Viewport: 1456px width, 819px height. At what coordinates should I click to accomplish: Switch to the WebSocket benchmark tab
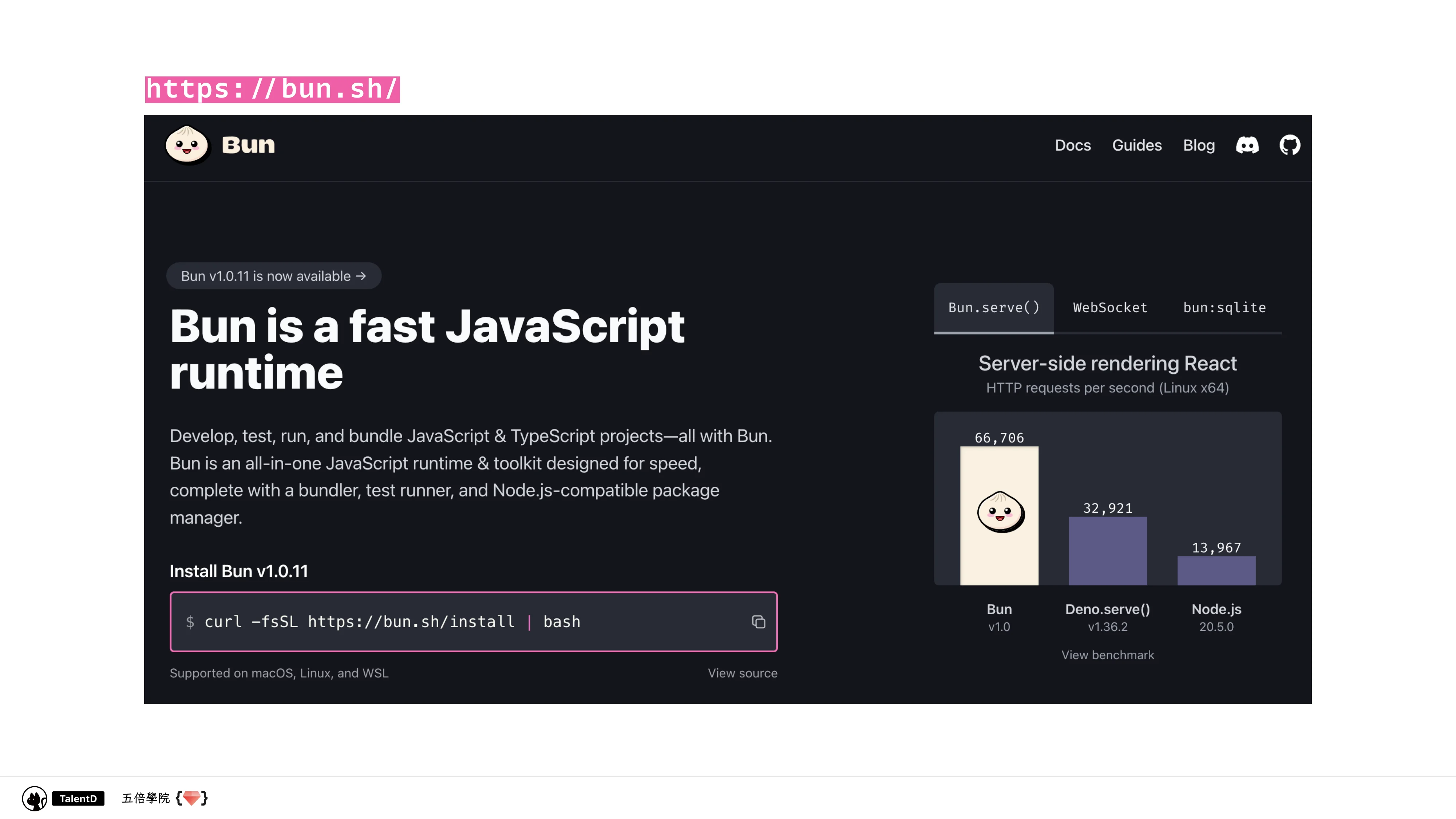(1110, 308)
